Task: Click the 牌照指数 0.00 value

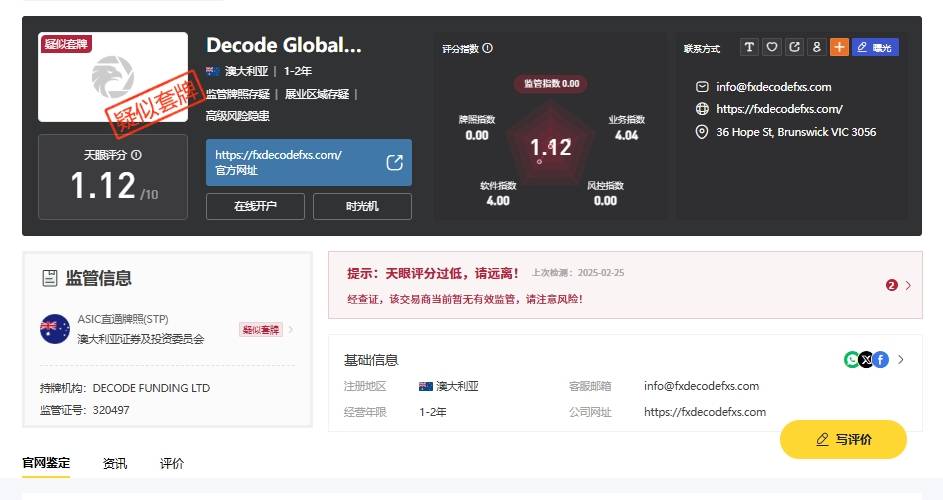Action: click(x=477, y=135)
